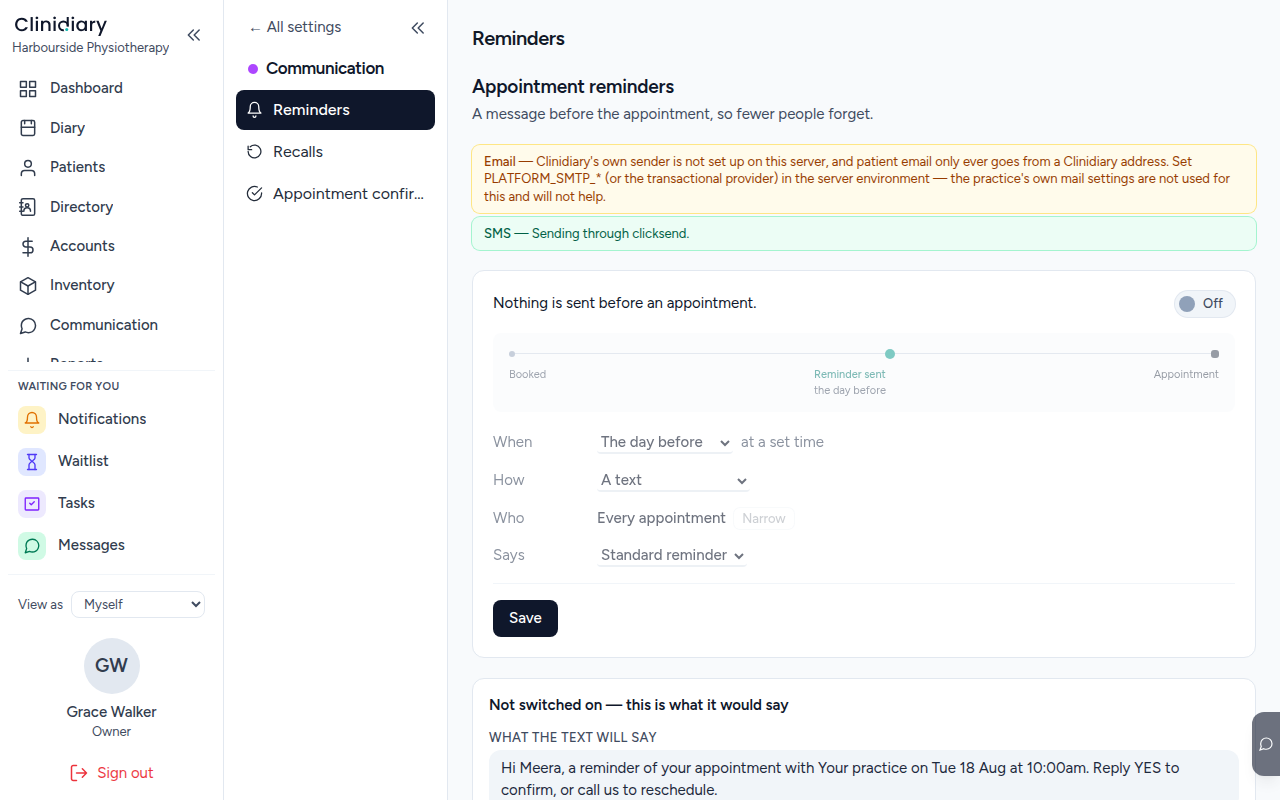Open the How 'A text' dropdown
1280x800 pixels.
(673, 480)
